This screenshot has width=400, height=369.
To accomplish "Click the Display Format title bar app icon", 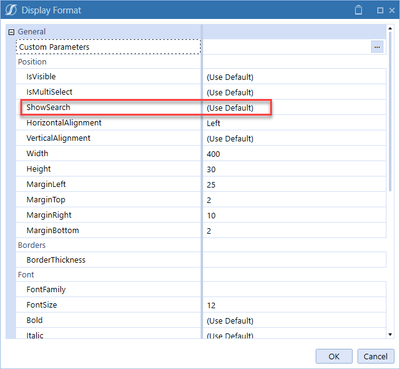I will (11, 10).
